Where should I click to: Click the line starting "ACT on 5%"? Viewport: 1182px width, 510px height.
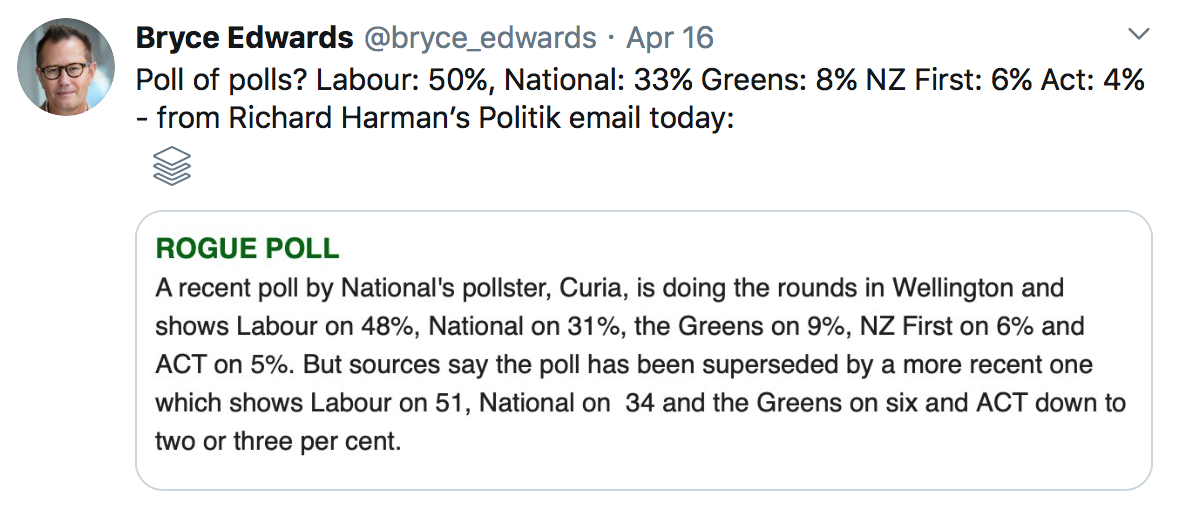(624, 365)
